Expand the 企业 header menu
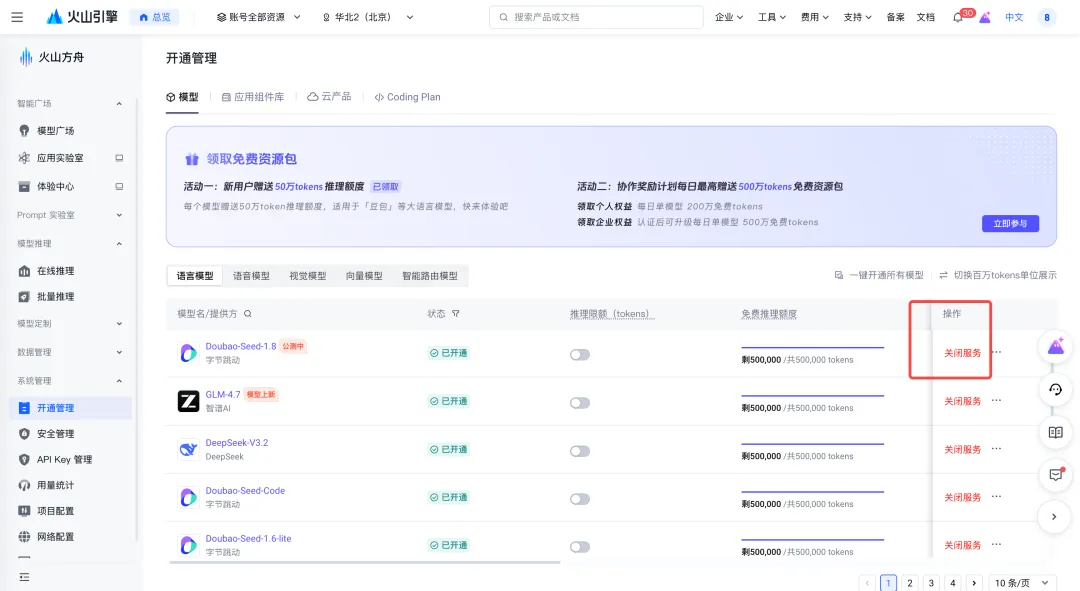 pyautogui.click(x=729, y=17)
